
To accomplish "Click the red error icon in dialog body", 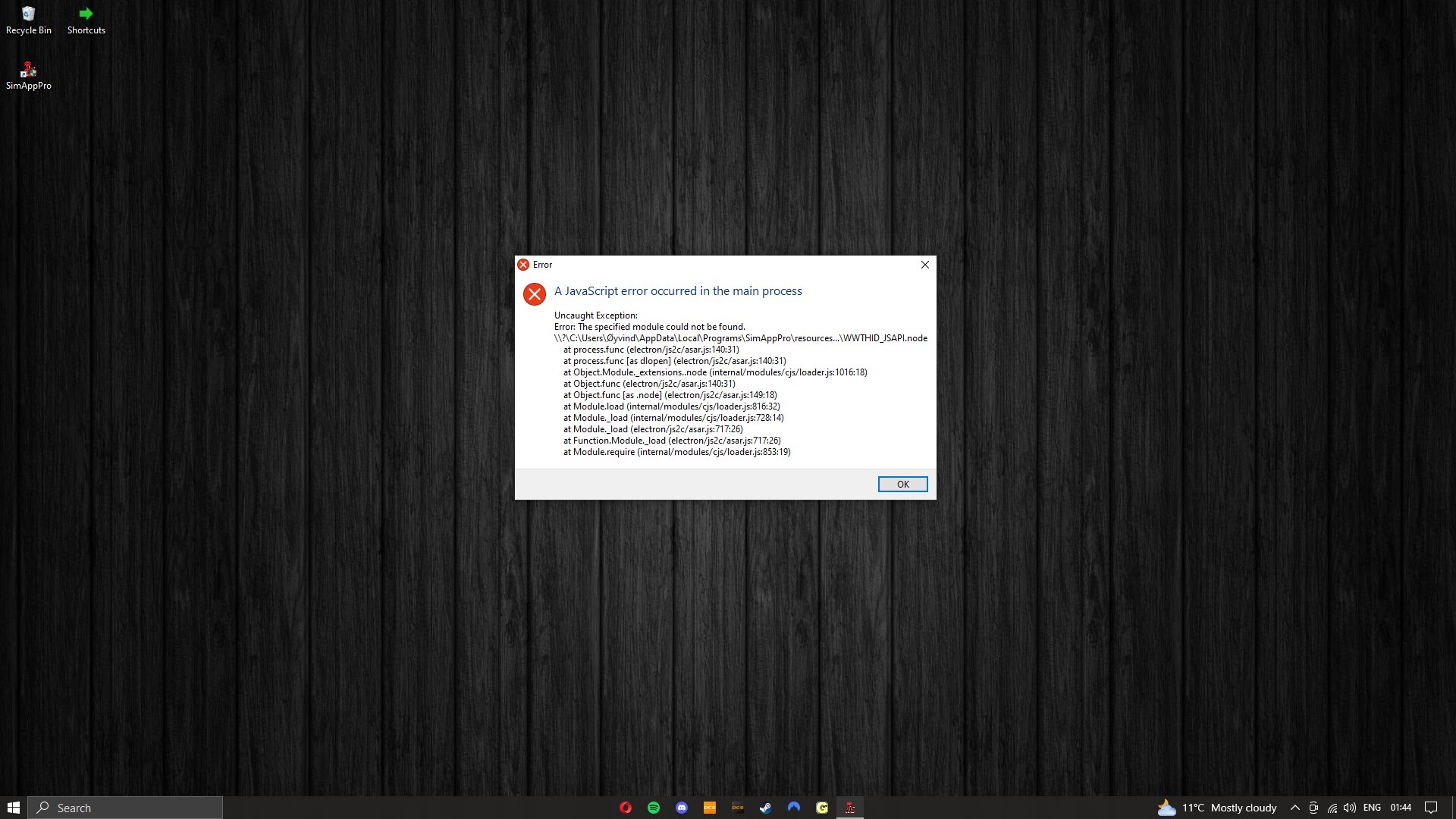I will 535,294.
